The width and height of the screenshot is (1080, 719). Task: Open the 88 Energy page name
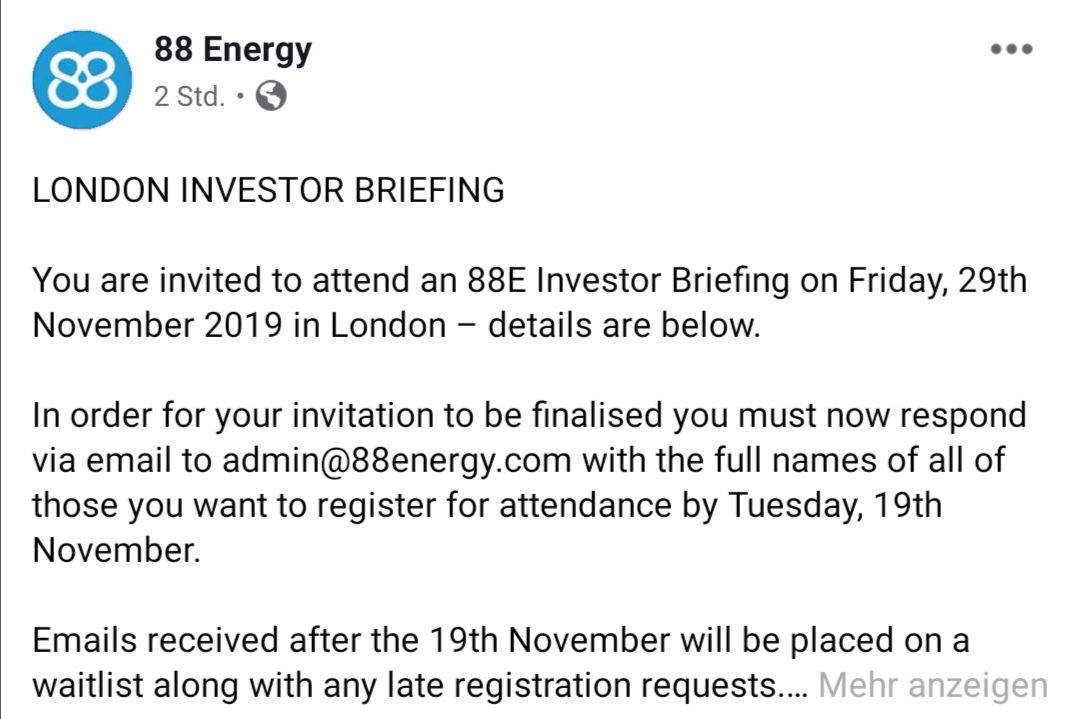click(232, 49)
